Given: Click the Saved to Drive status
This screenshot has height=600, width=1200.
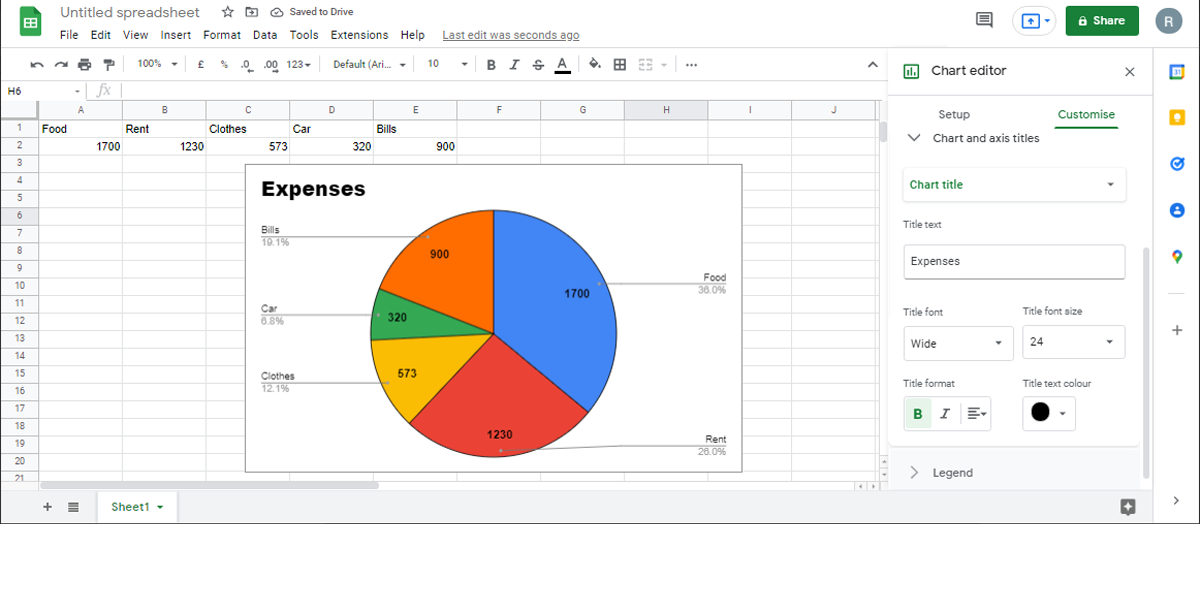Looking at the screenshot, I should [313, 13].
